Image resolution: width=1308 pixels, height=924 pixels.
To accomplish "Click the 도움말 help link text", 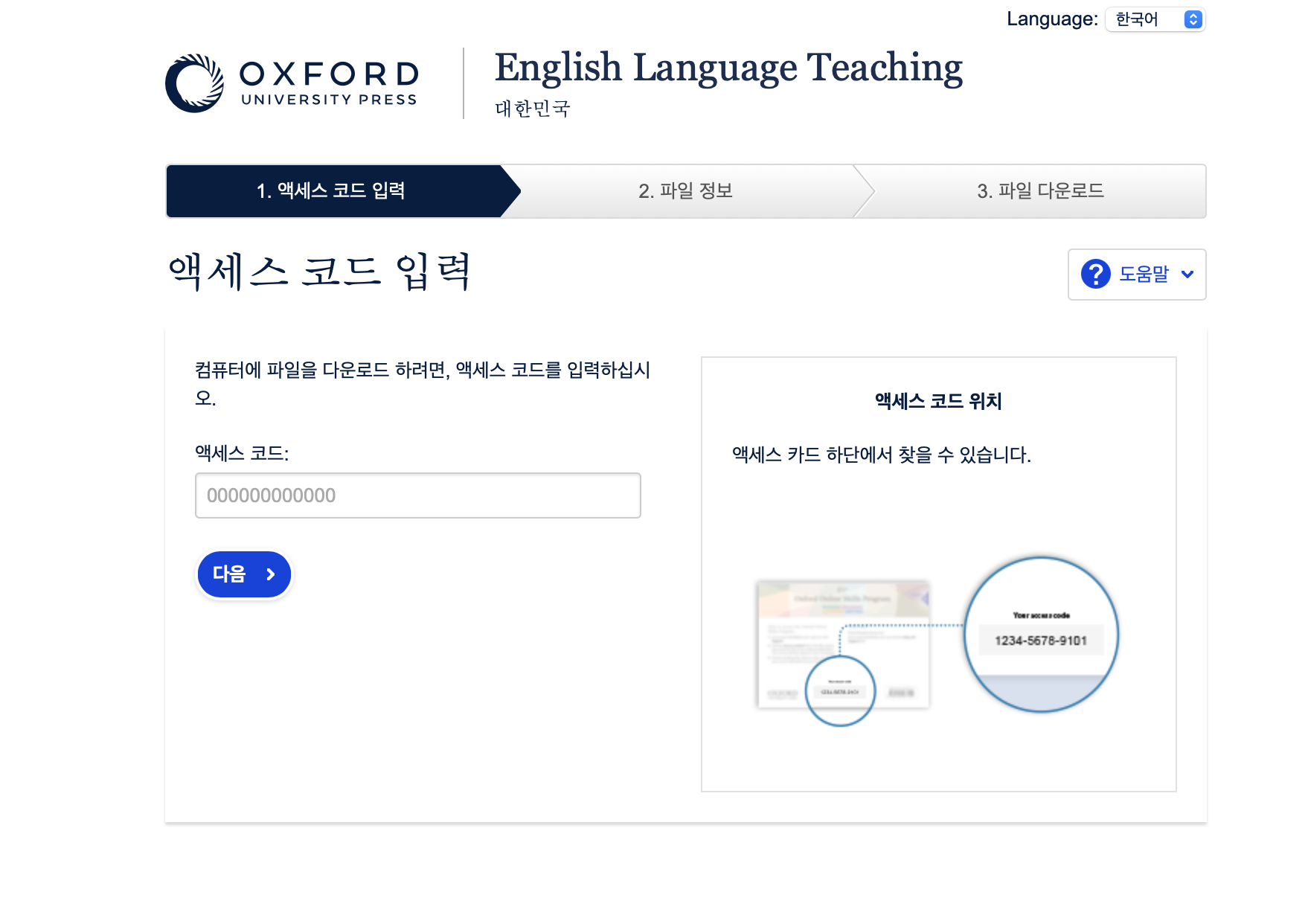I will pos(1146,275).
